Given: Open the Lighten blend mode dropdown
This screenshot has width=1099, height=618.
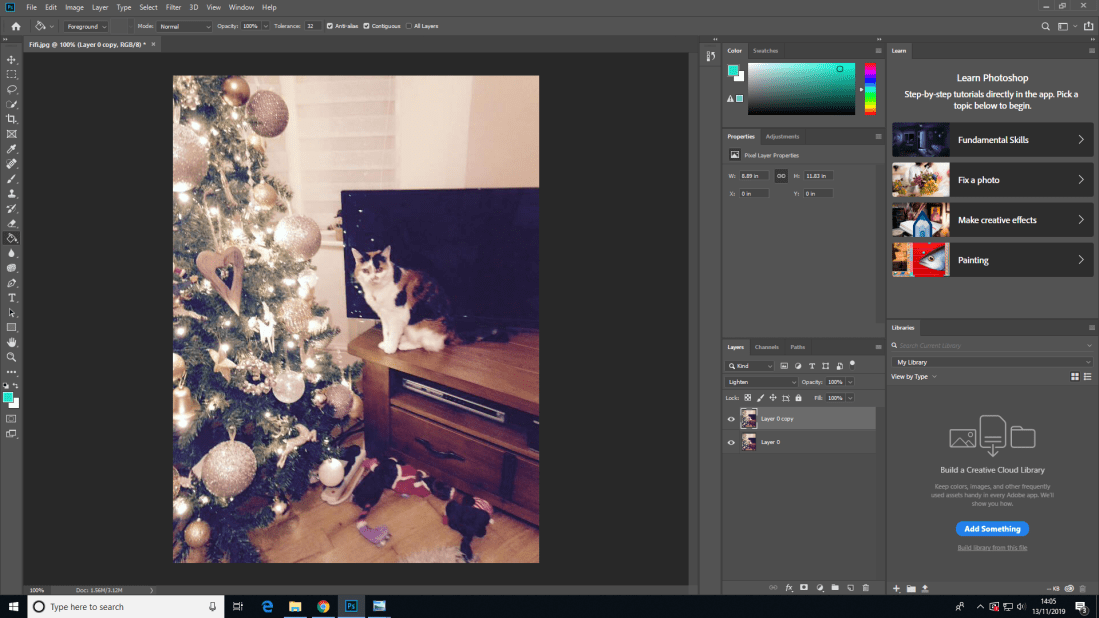Looking at the screenshot, I should (x=761, y=382).
